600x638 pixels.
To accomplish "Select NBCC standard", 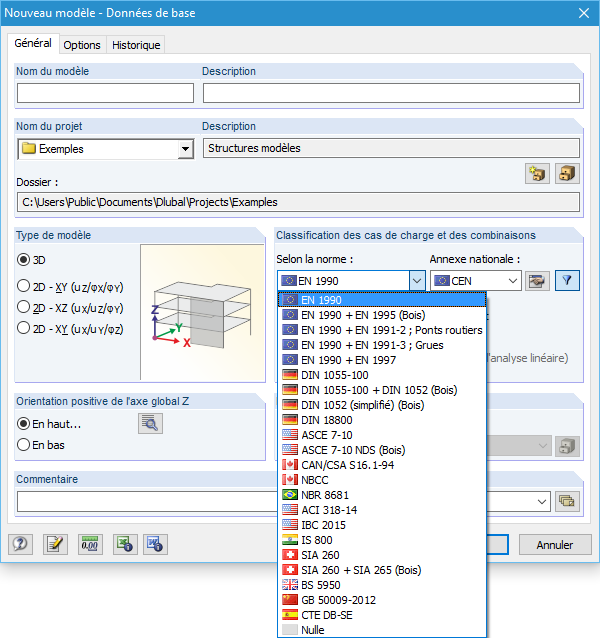I will pos(382,480).
